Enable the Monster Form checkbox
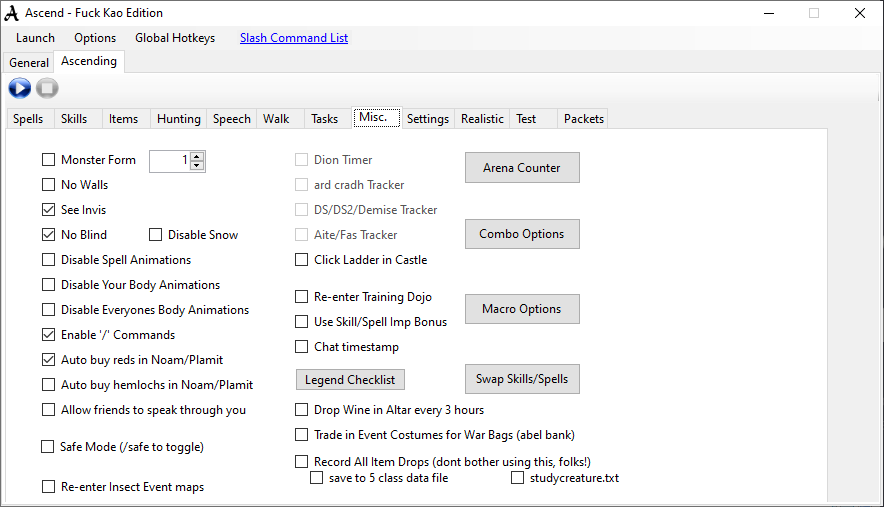Screen dimensions: 884x507 pos(49,160)
